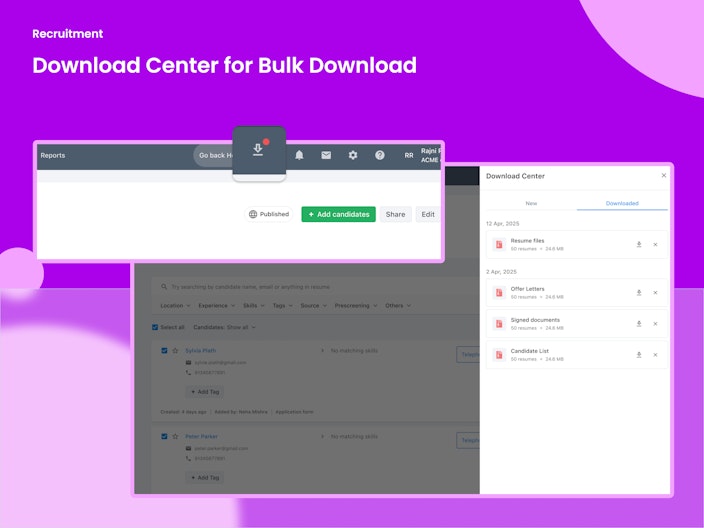Expand the Source filter dropdown

pyautogui.click(x=313, y=305)
